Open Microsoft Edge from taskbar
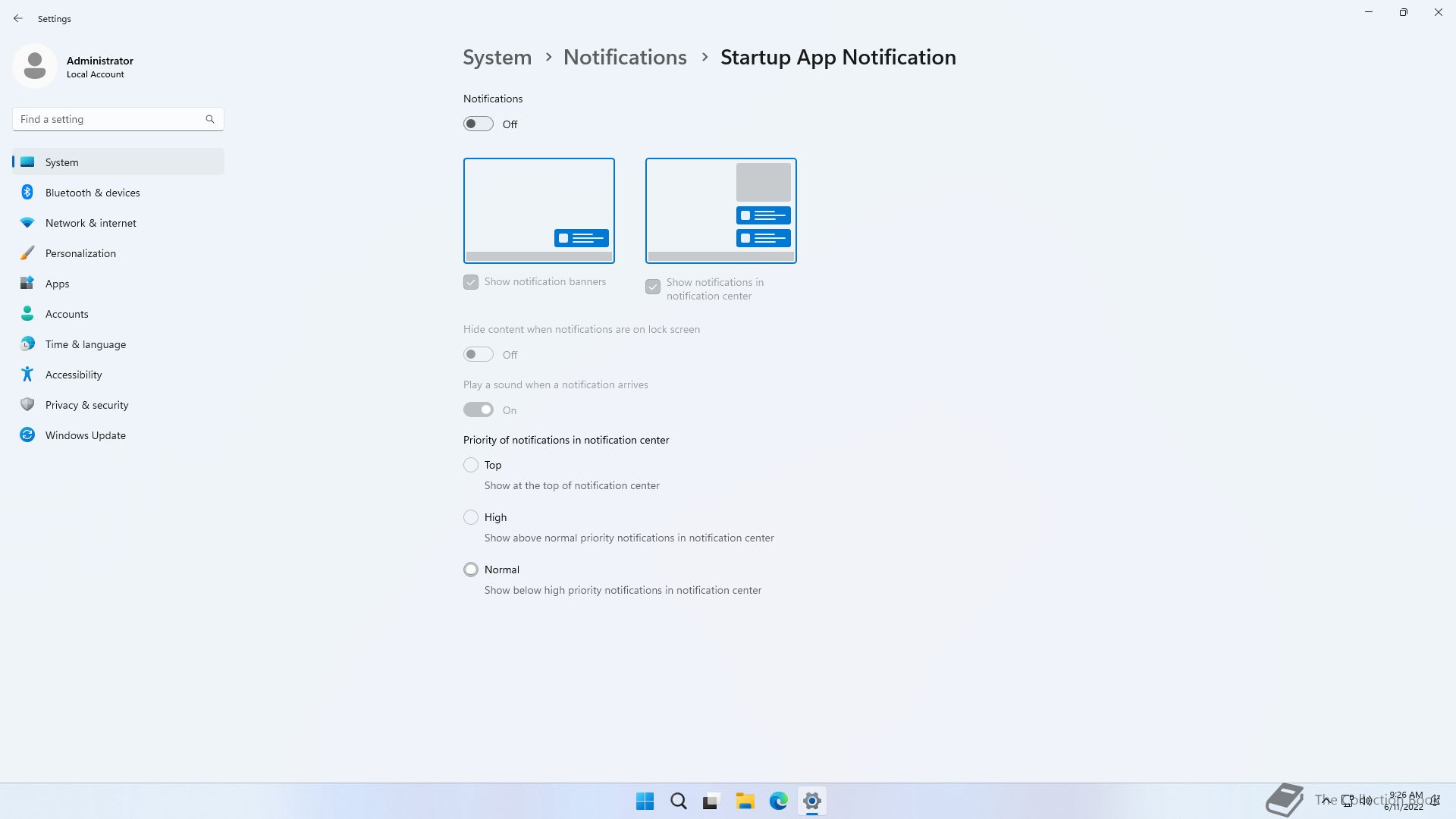This screenshot has height=819, width=1456. click(x=778, y=801)
